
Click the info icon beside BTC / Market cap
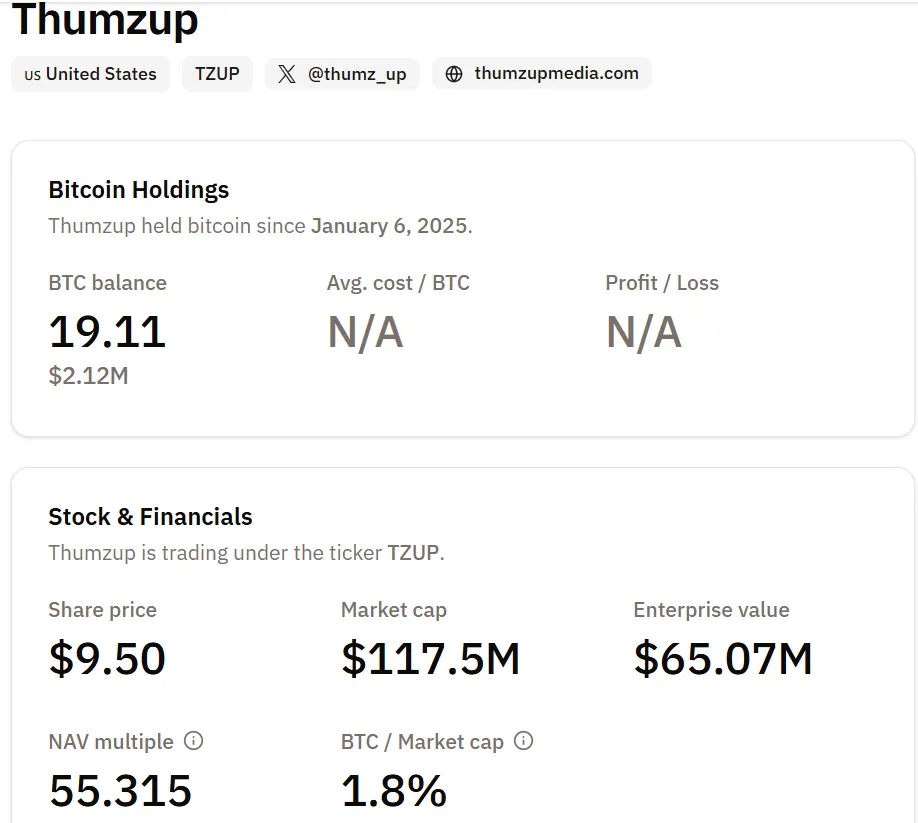point(523,741)
